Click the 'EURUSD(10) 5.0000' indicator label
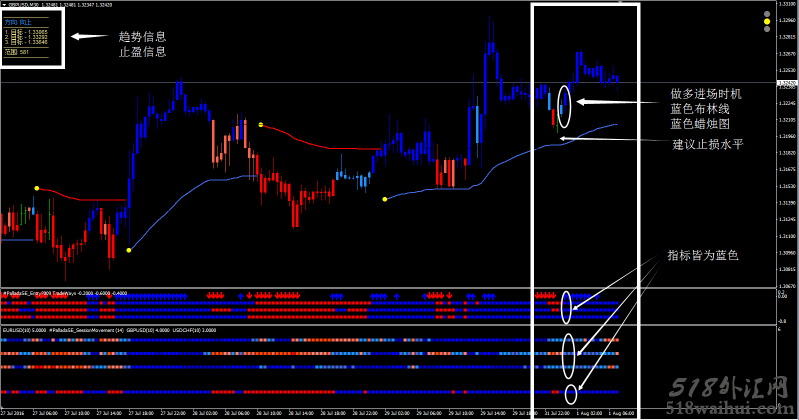 [x=24, y=330]
